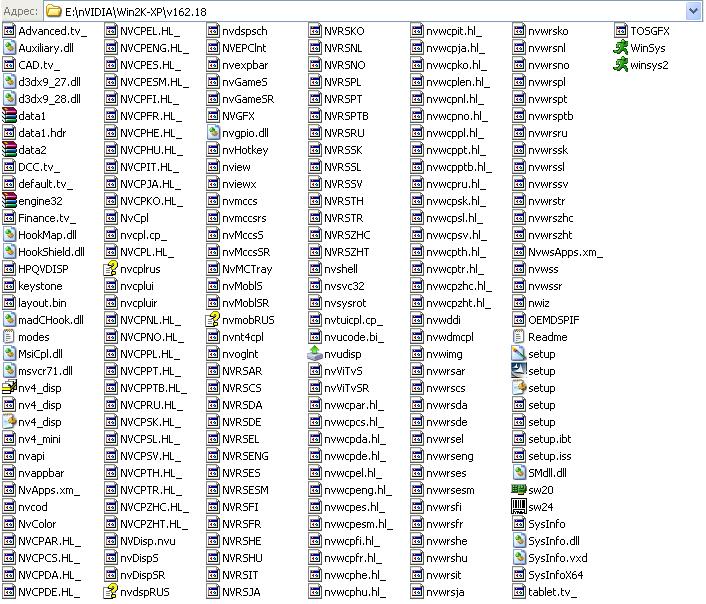706x604 pixels.
Task: Click the sw24 barcode icon
Action: pyautogui.click(x=519, y=507)
